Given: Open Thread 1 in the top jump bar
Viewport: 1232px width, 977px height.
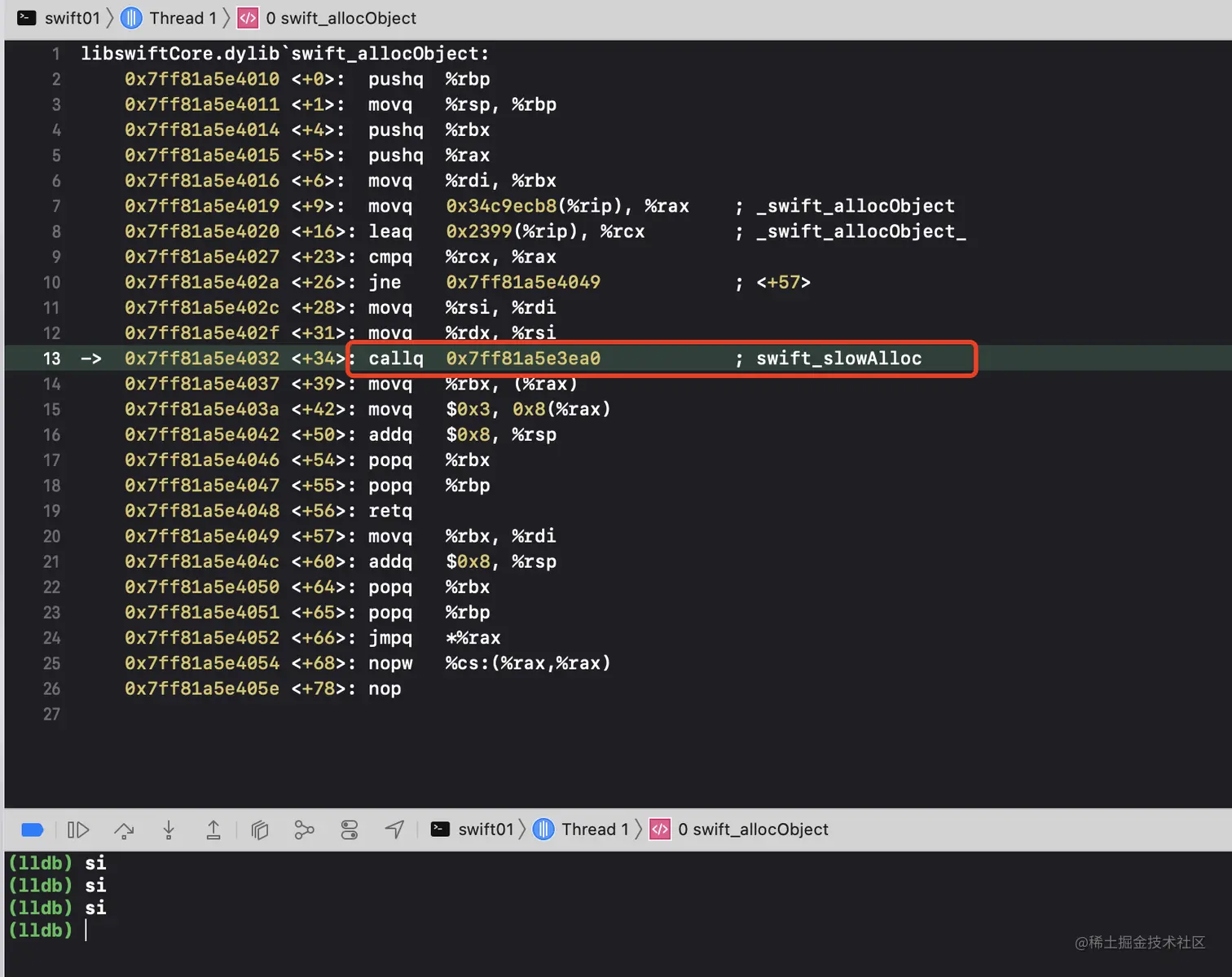Looking at the screenshot, I should pos(183,18).
